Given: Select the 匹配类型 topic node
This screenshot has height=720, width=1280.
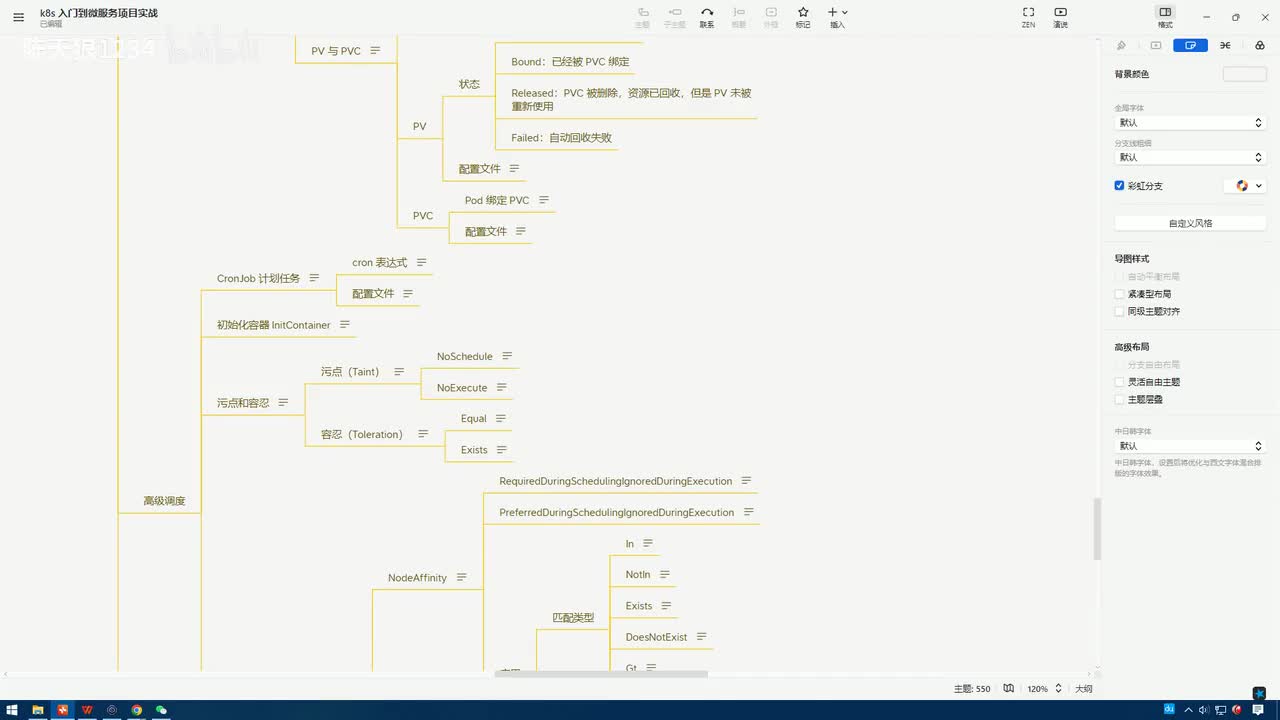Looking at the screenshot, I should click(x=573, y=618).
